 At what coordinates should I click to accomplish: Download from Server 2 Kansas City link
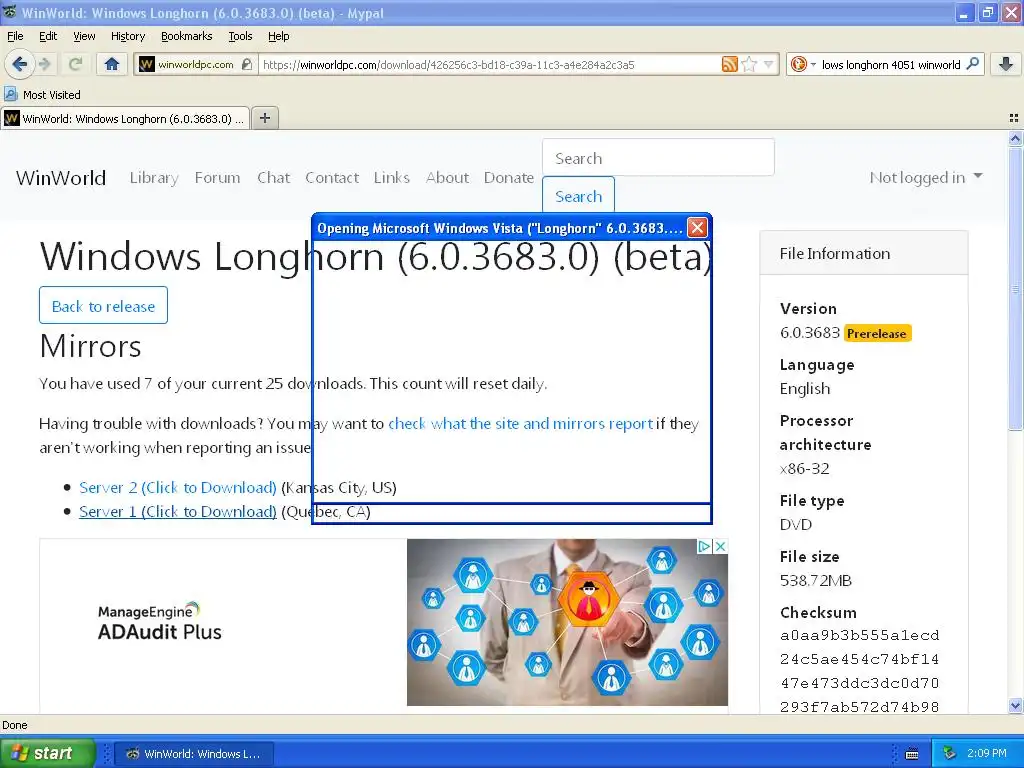tap(178, 487)
